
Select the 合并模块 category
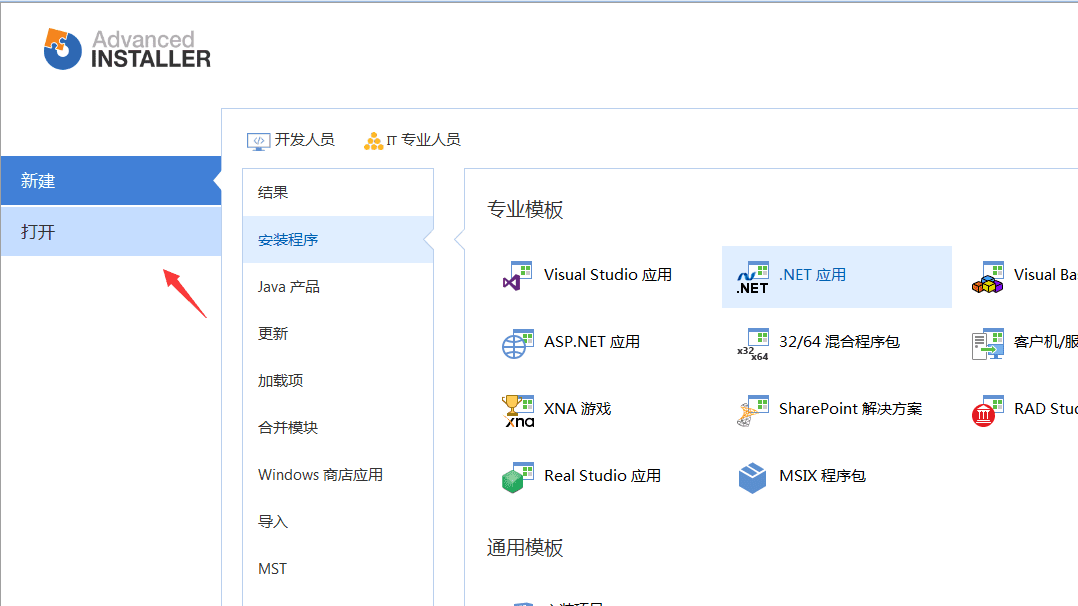coord(338,427)
